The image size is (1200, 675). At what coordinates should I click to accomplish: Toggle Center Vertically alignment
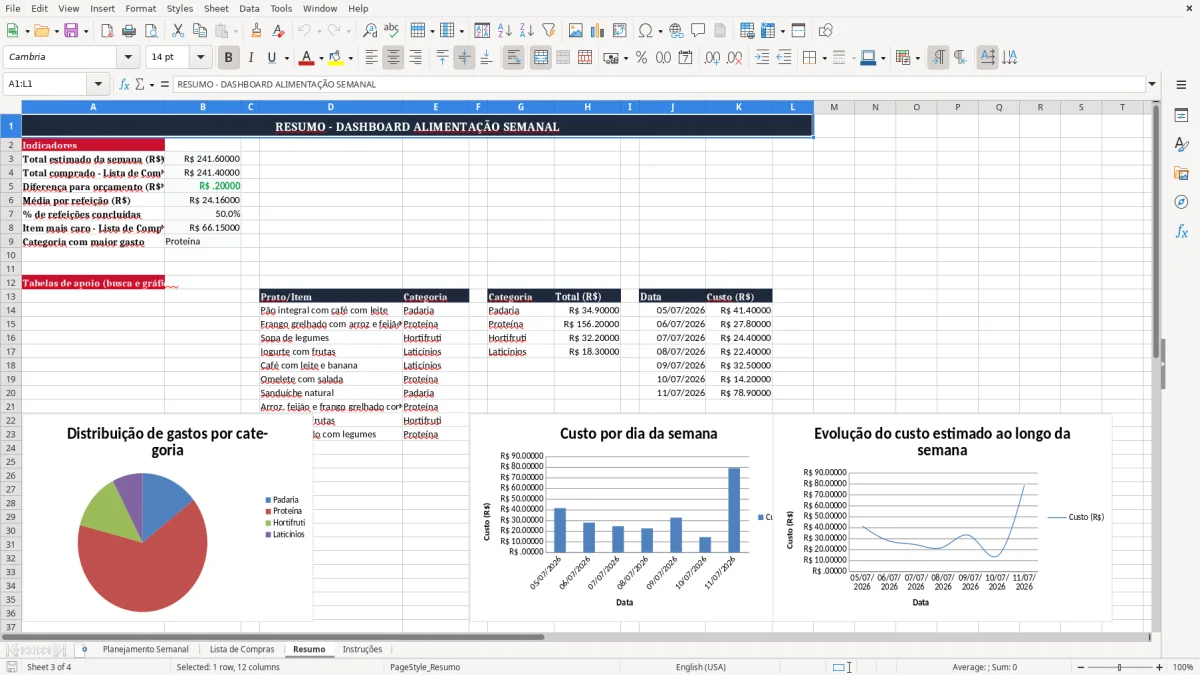[x=464, y=57]
